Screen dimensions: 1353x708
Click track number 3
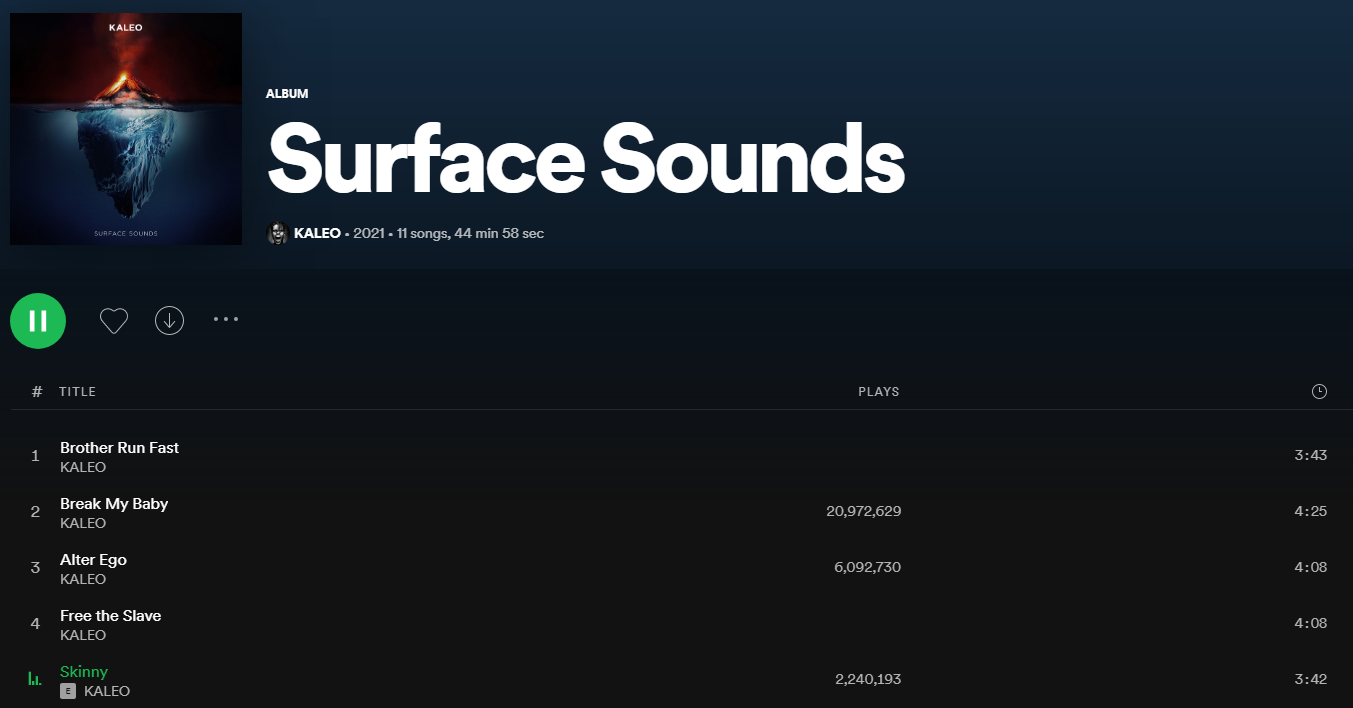coord(35,567)
